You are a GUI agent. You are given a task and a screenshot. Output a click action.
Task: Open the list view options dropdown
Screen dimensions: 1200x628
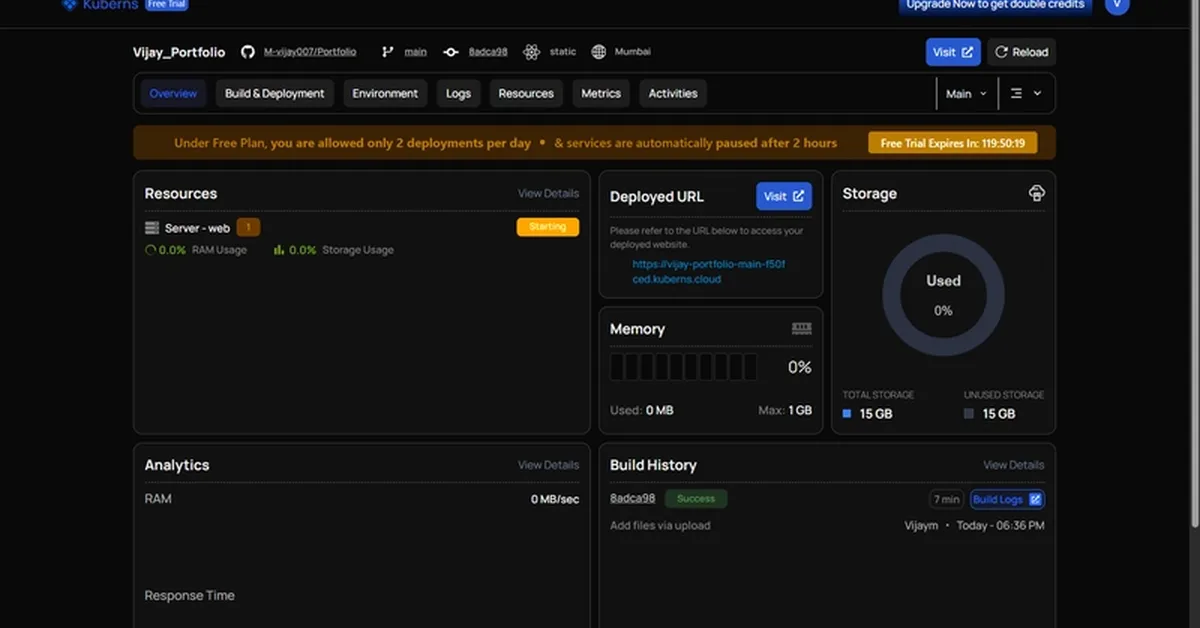point(1026,93)
